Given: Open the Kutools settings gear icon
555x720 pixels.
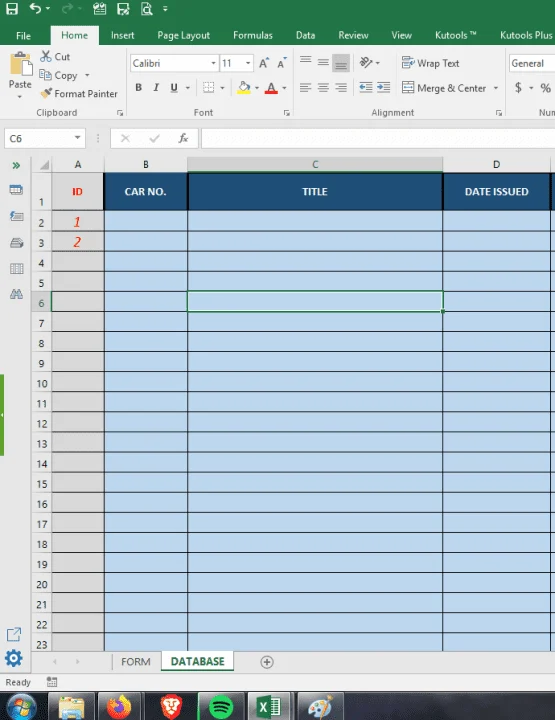Looking at the screenshot, I should [x=14, y=658].
